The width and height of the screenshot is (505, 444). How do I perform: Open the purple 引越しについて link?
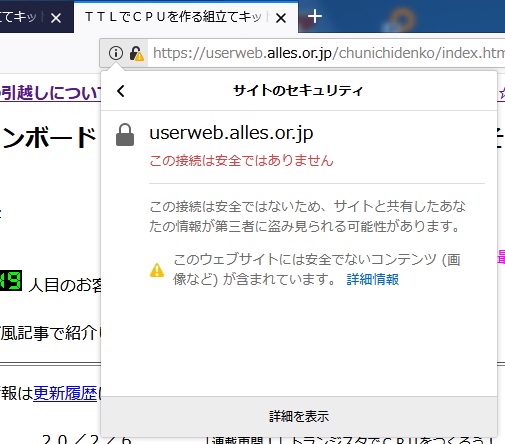(50, 93)
